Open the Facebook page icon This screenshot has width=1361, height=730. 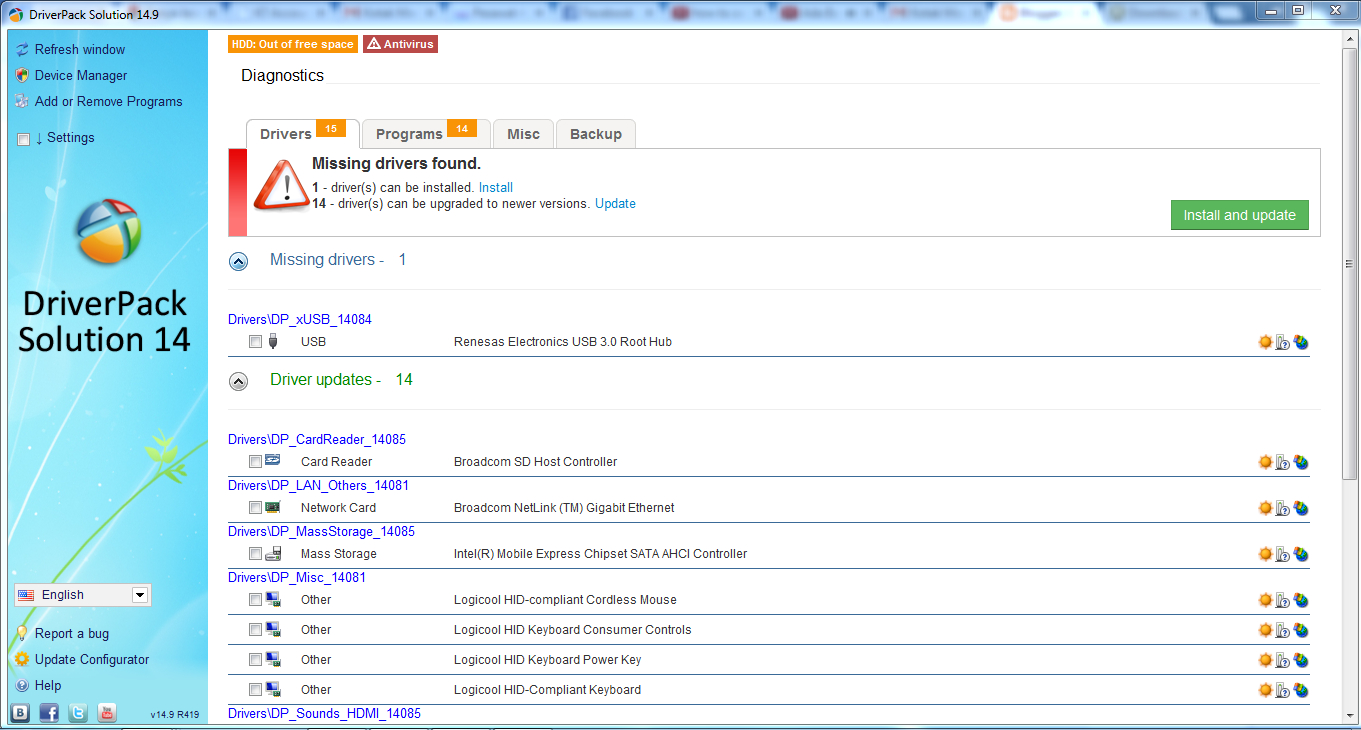pyautogui.click(x=49, y=713)
